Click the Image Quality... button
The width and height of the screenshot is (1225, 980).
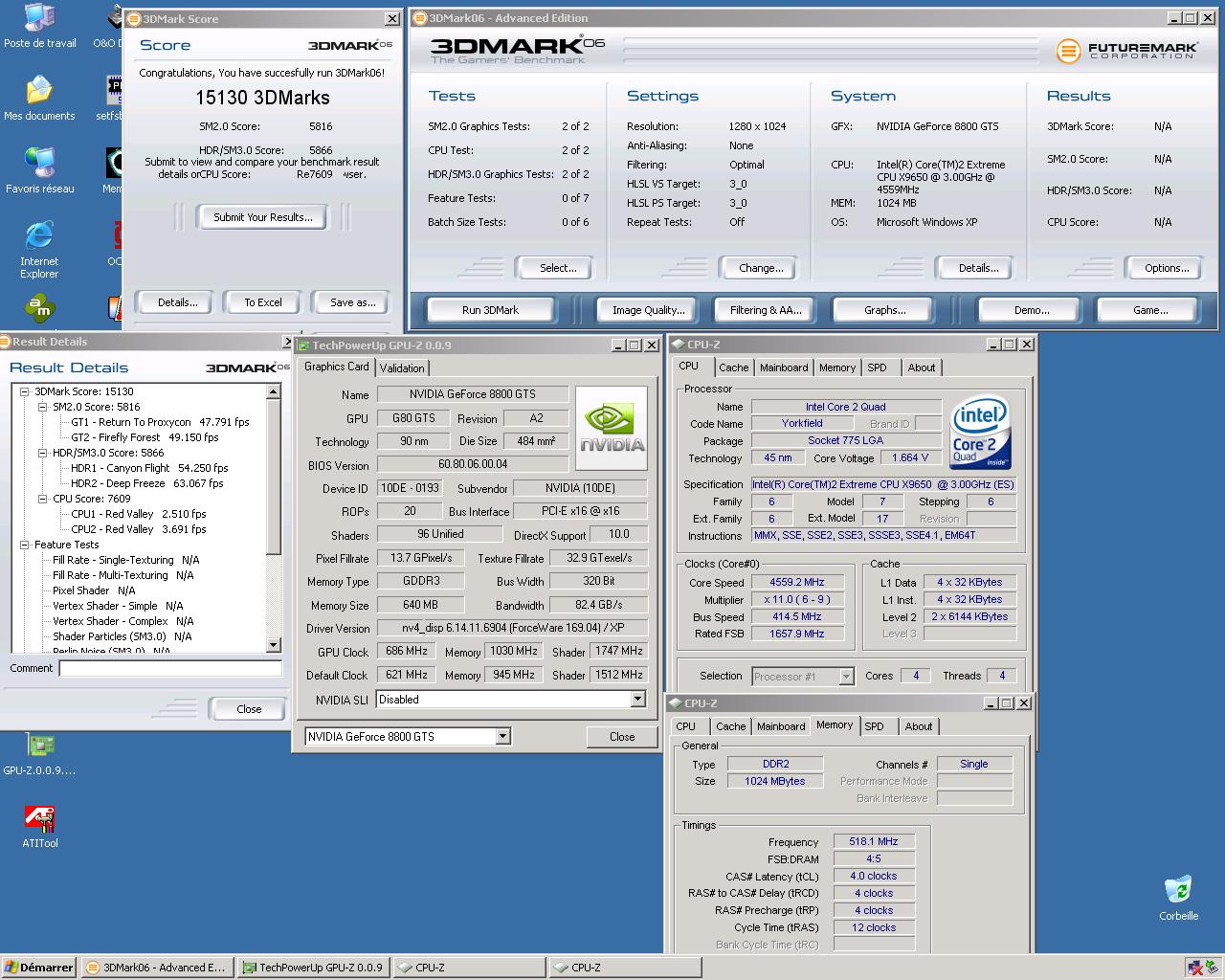coord(649,310)
